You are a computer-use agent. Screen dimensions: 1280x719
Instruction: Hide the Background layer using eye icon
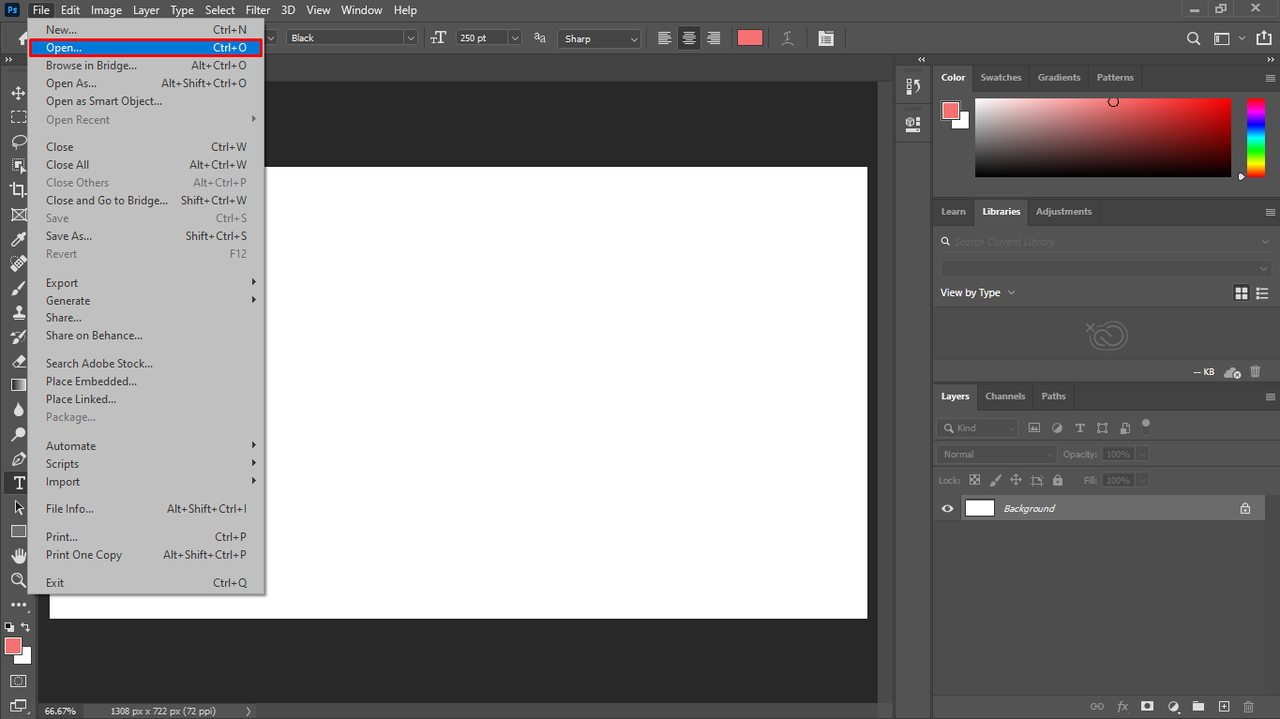[x=947, y=508]
